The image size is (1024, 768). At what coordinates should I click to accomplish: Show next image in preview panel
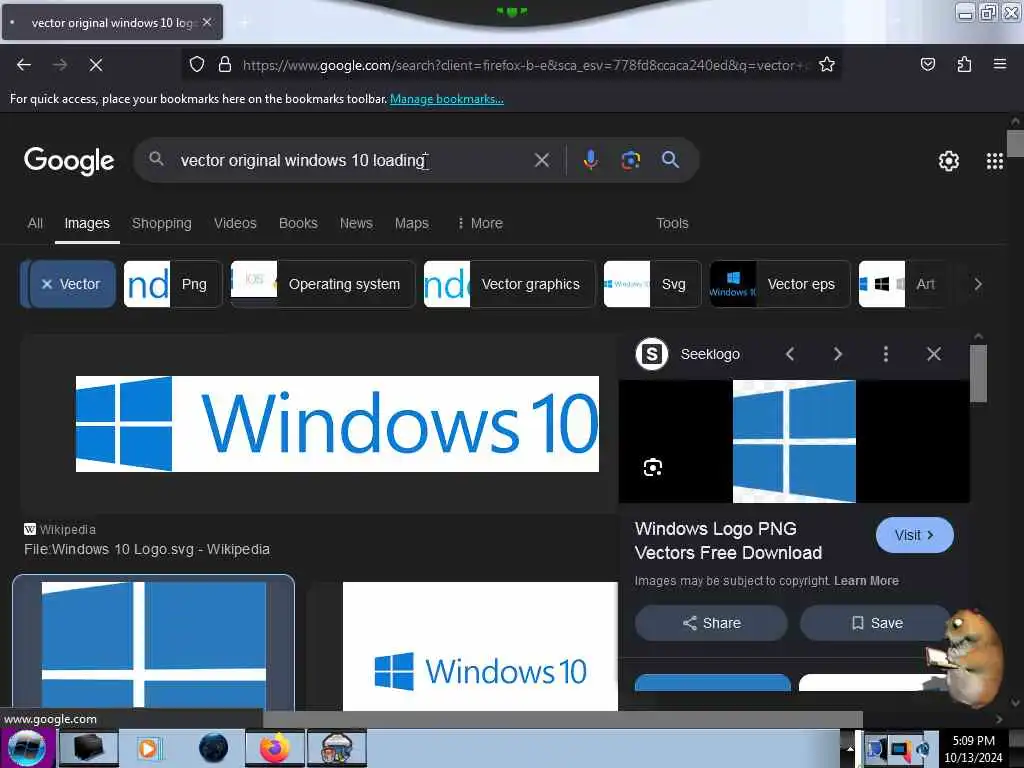point(838,354)
